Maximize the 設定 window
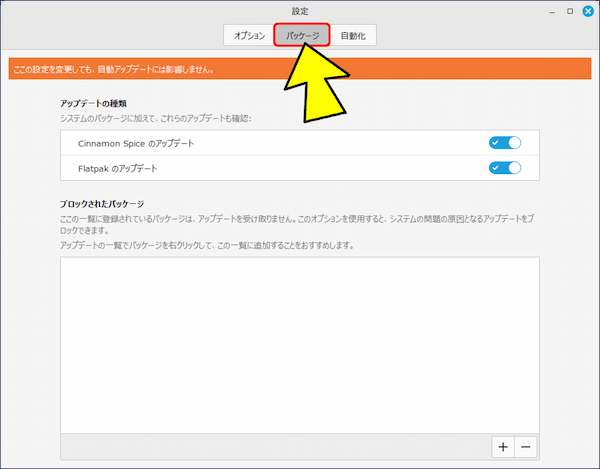Image resolution: width=600 pixels, height=469 pixels. tap(569, 11)
